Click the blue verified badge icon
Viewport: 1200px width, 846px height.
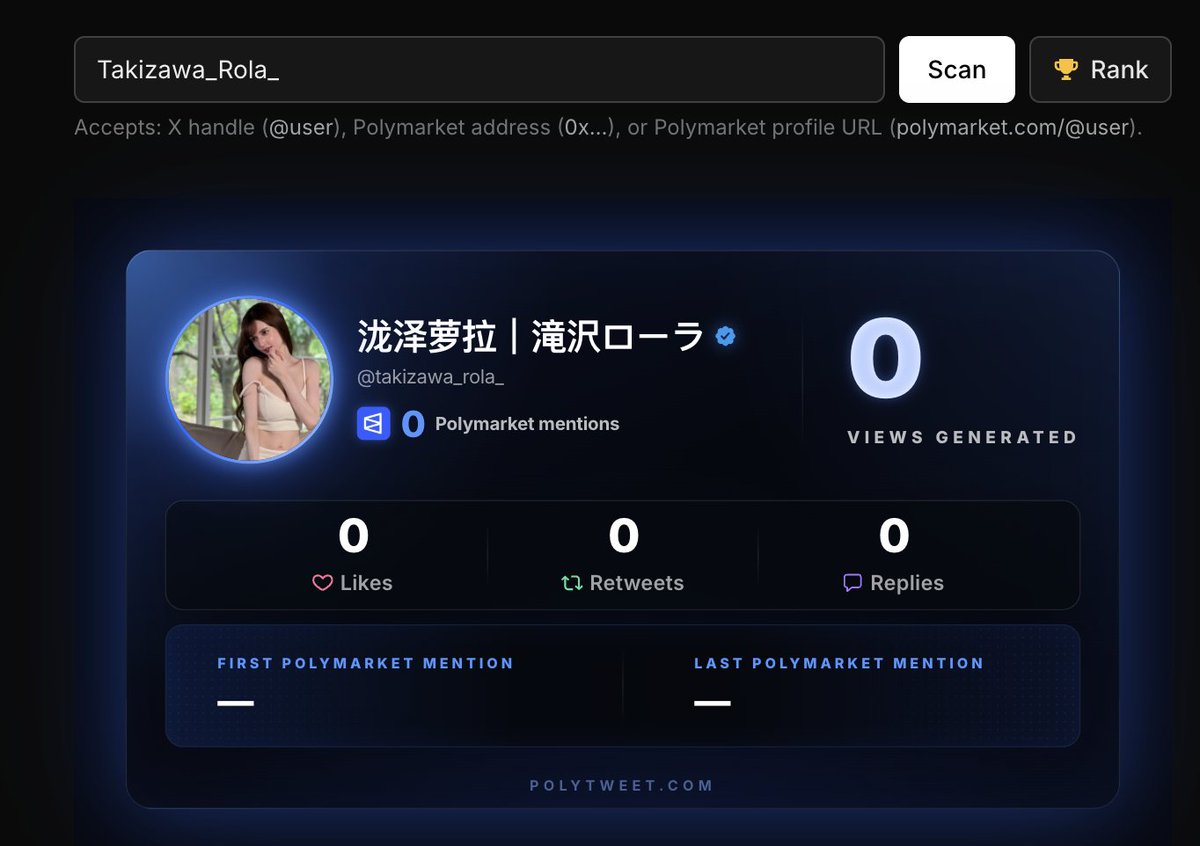726,336
